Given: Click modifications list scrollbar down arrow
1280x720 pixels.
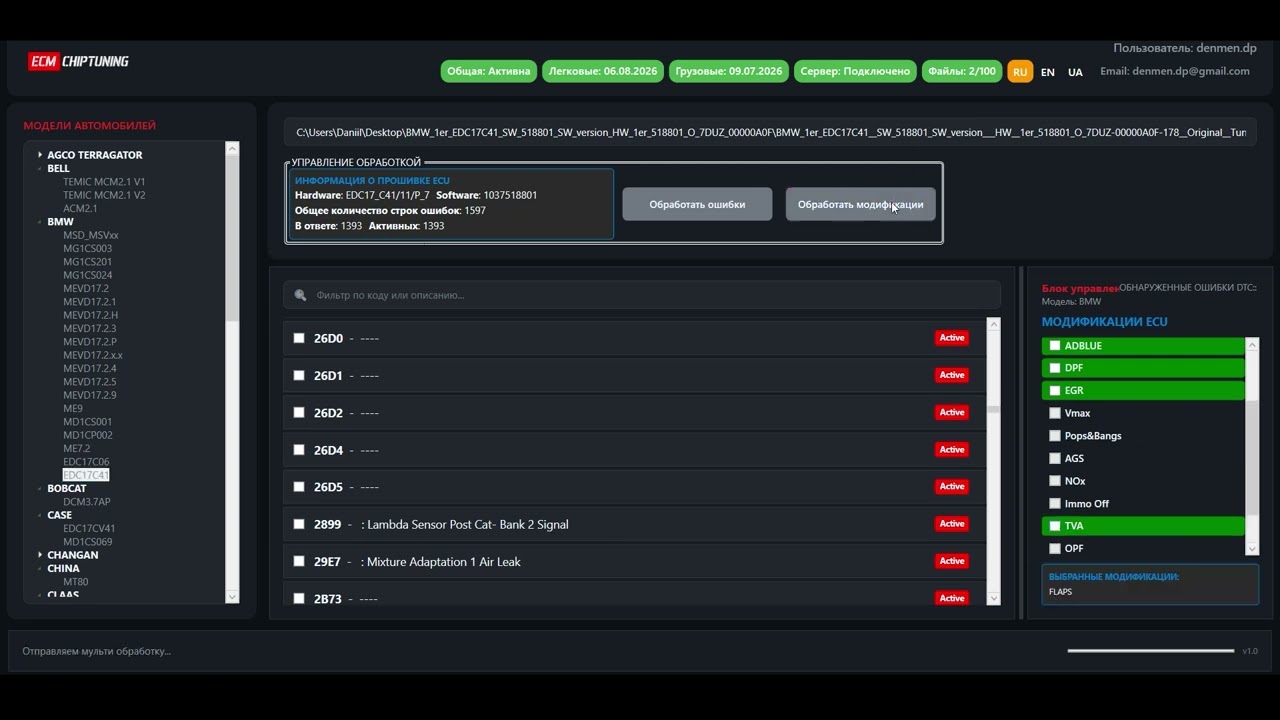Looking at the screenshot, I should click(1252, 549).
